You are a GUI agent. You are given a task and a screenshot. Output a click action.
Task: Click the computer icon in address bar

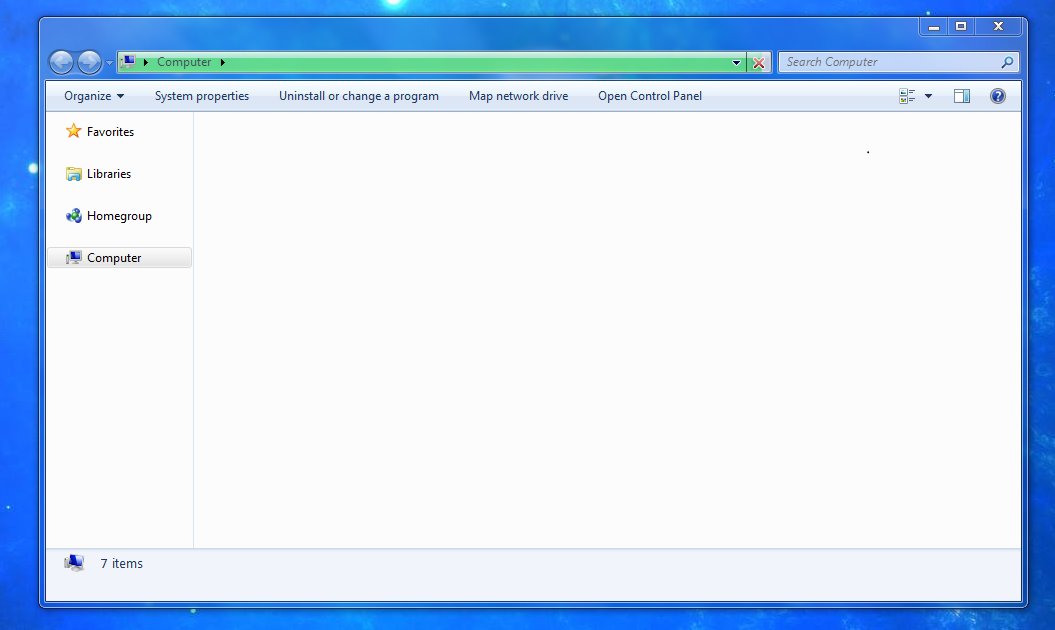tap(128, 62)
